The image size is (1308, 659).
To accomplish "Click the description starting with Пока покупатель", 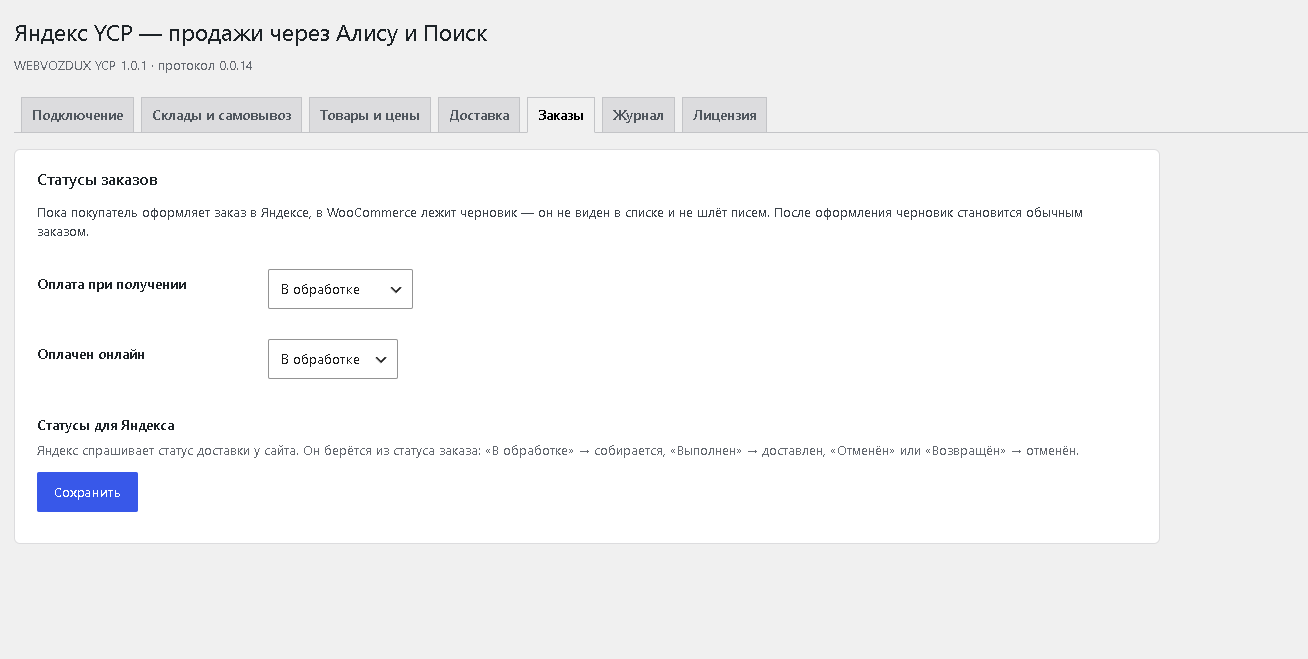I will pos(560,222).
